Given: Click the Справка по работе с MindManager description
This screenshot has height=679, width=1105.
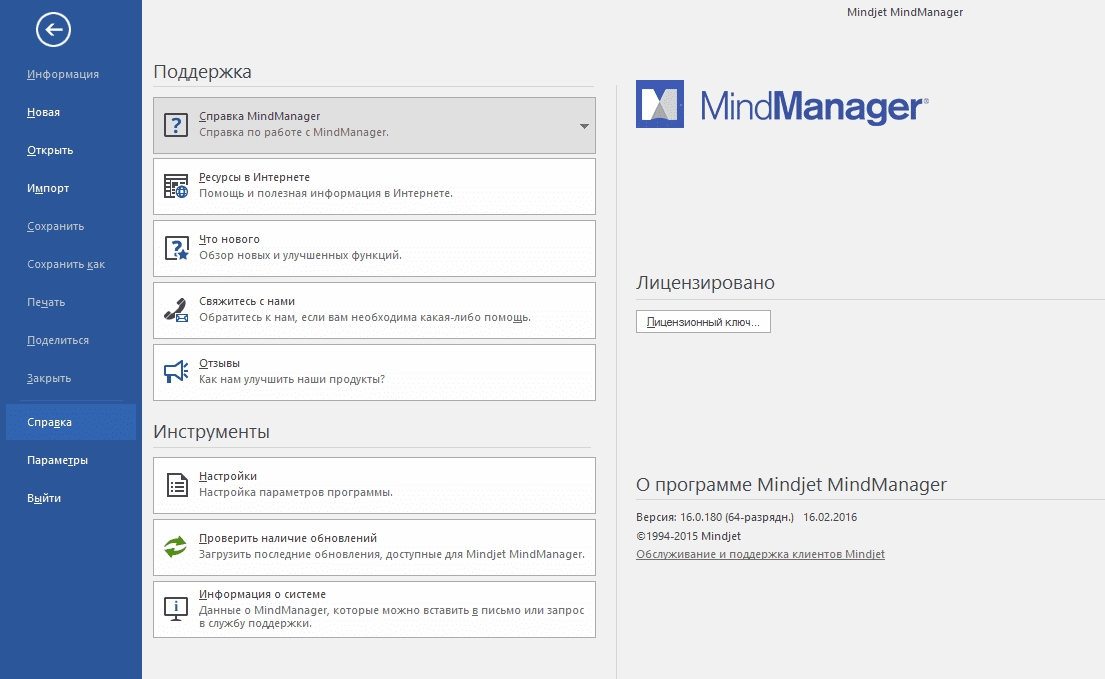Looking at the screenshot, I should [294, 132].
